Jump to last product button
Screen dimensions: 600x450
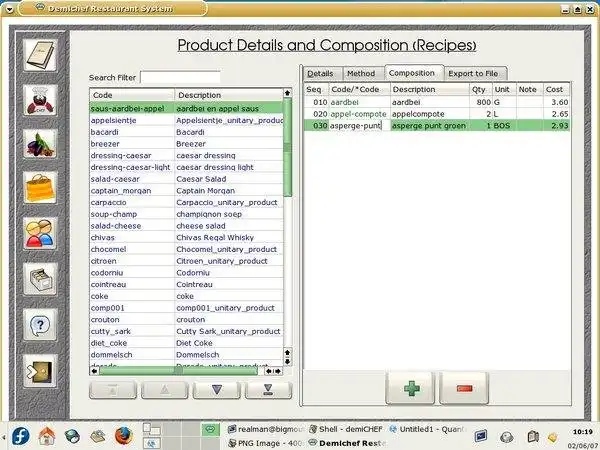point(269,390)
